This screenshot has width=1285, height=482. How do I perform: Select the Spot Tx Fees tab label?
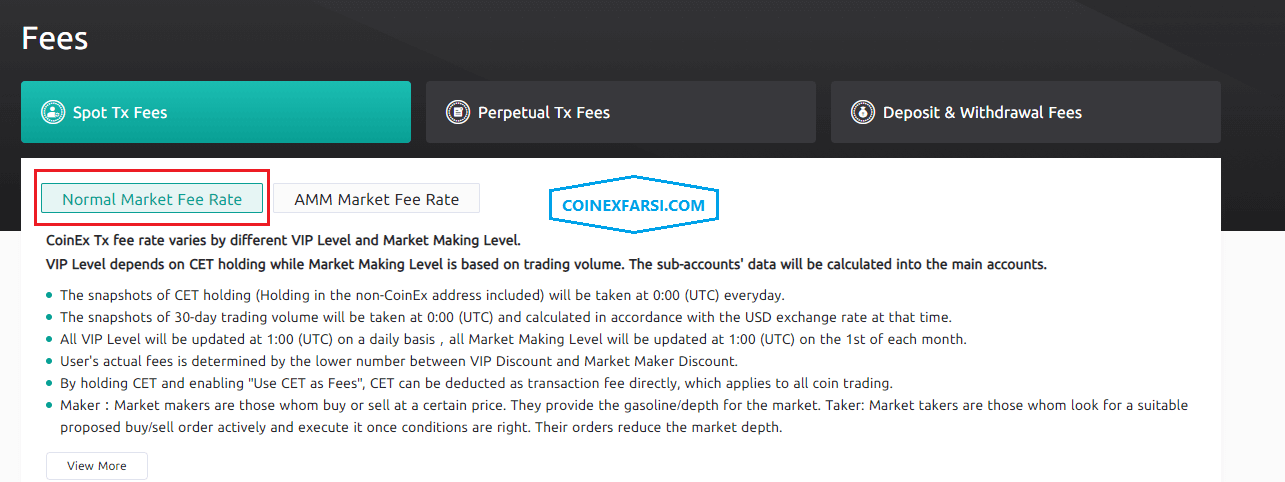(120, 112)
